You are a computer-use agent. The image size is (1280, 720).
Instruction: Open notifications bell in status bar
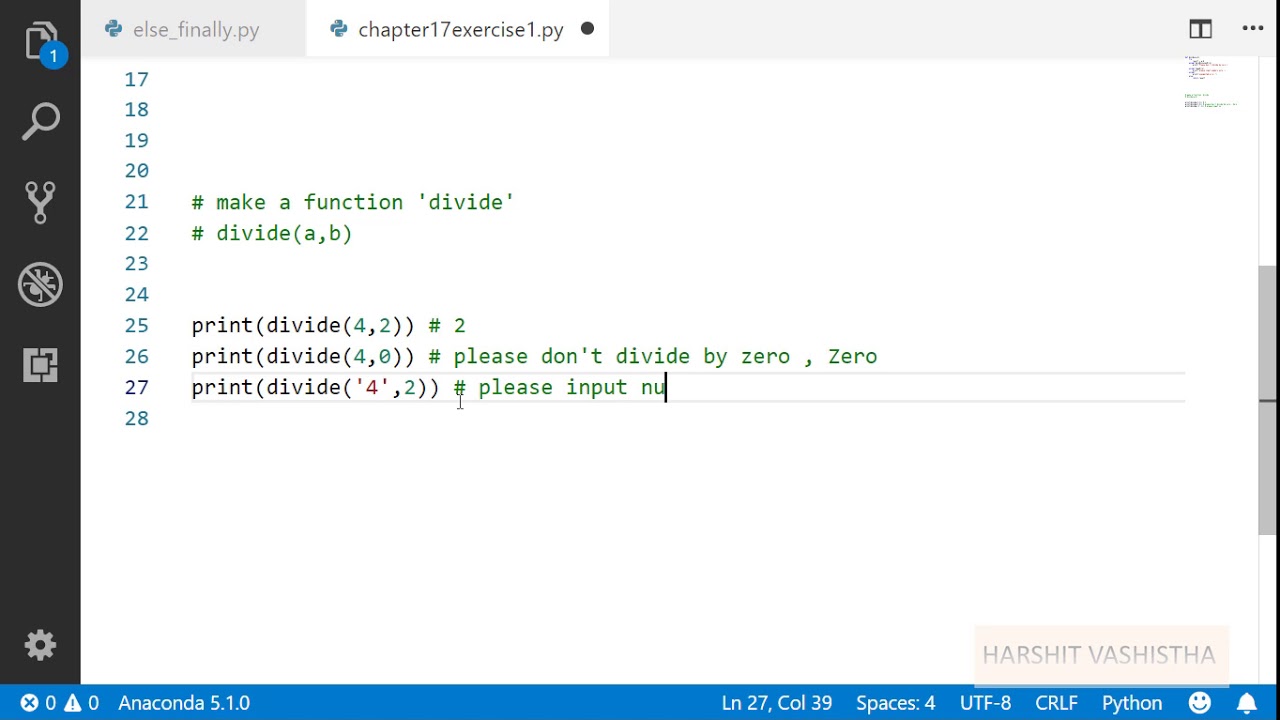[1246, 703]
